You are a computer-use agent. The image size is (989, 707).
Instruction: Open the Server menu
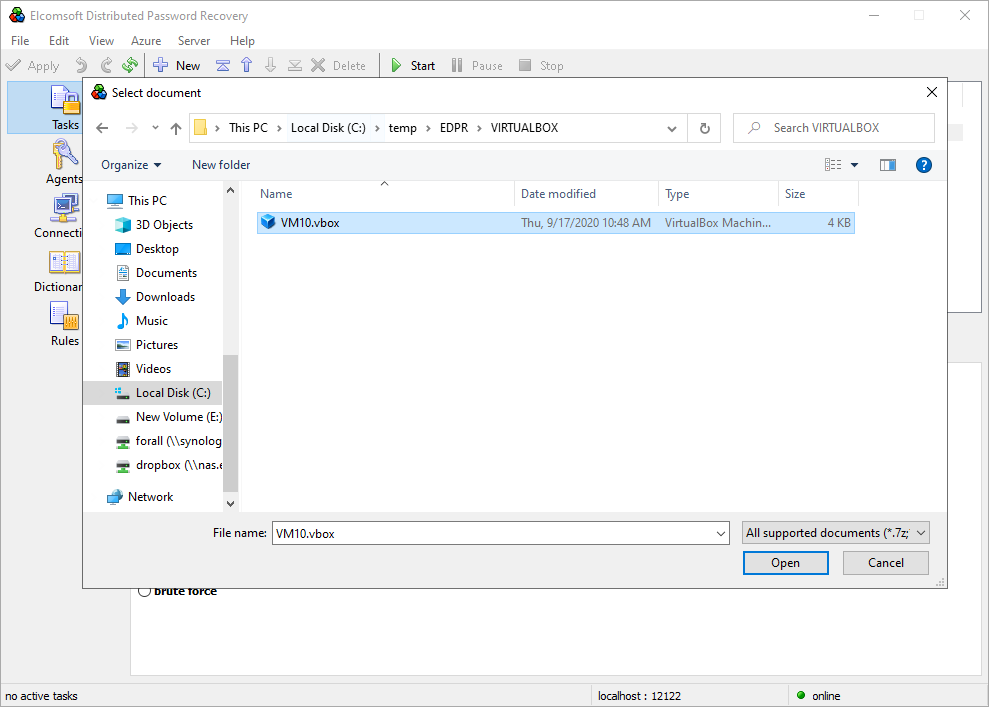click(x=194, y=40)
